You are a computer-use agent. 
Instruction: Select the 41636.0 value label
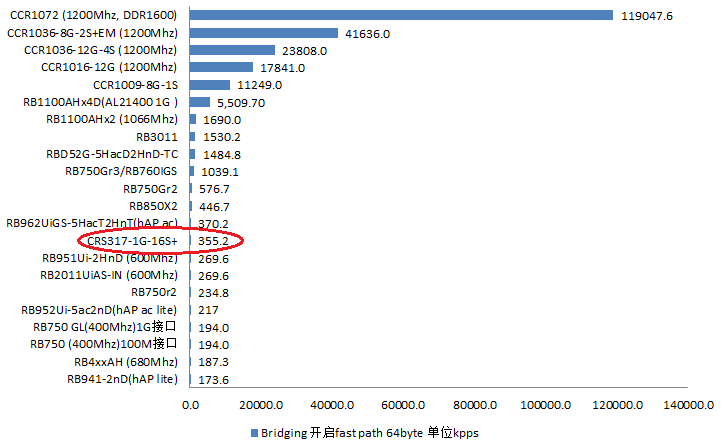[x=366, y=34]
